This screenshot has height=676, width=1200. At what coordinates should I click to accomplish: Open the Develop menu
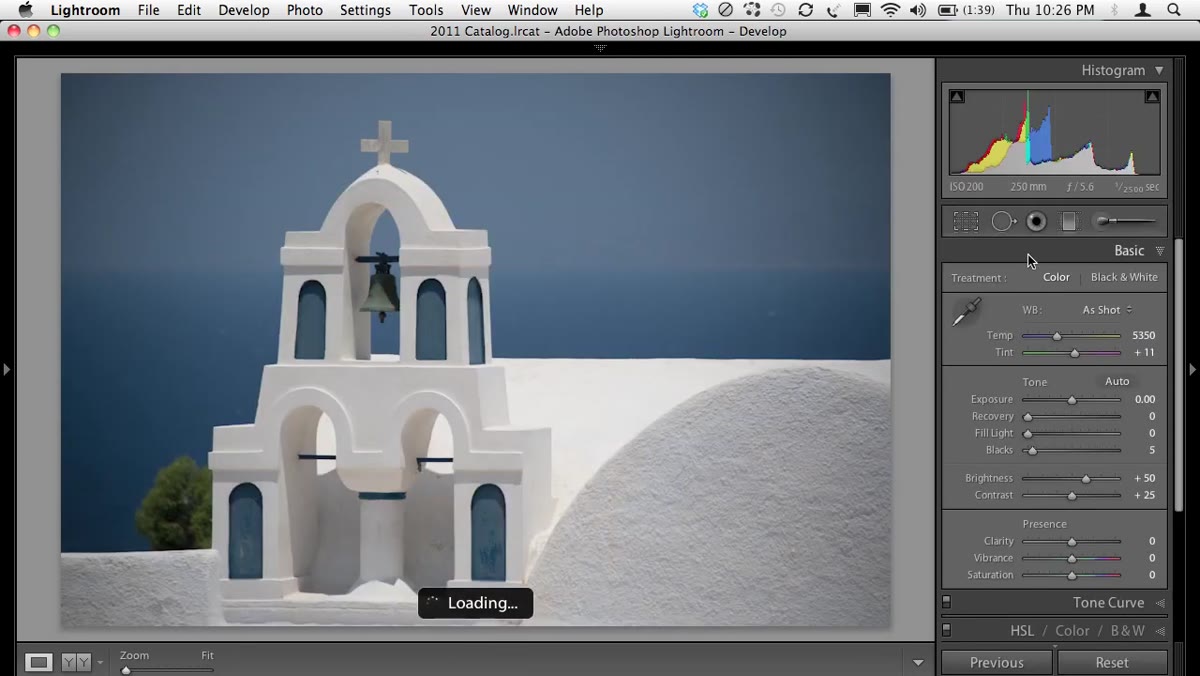[244, 10]
